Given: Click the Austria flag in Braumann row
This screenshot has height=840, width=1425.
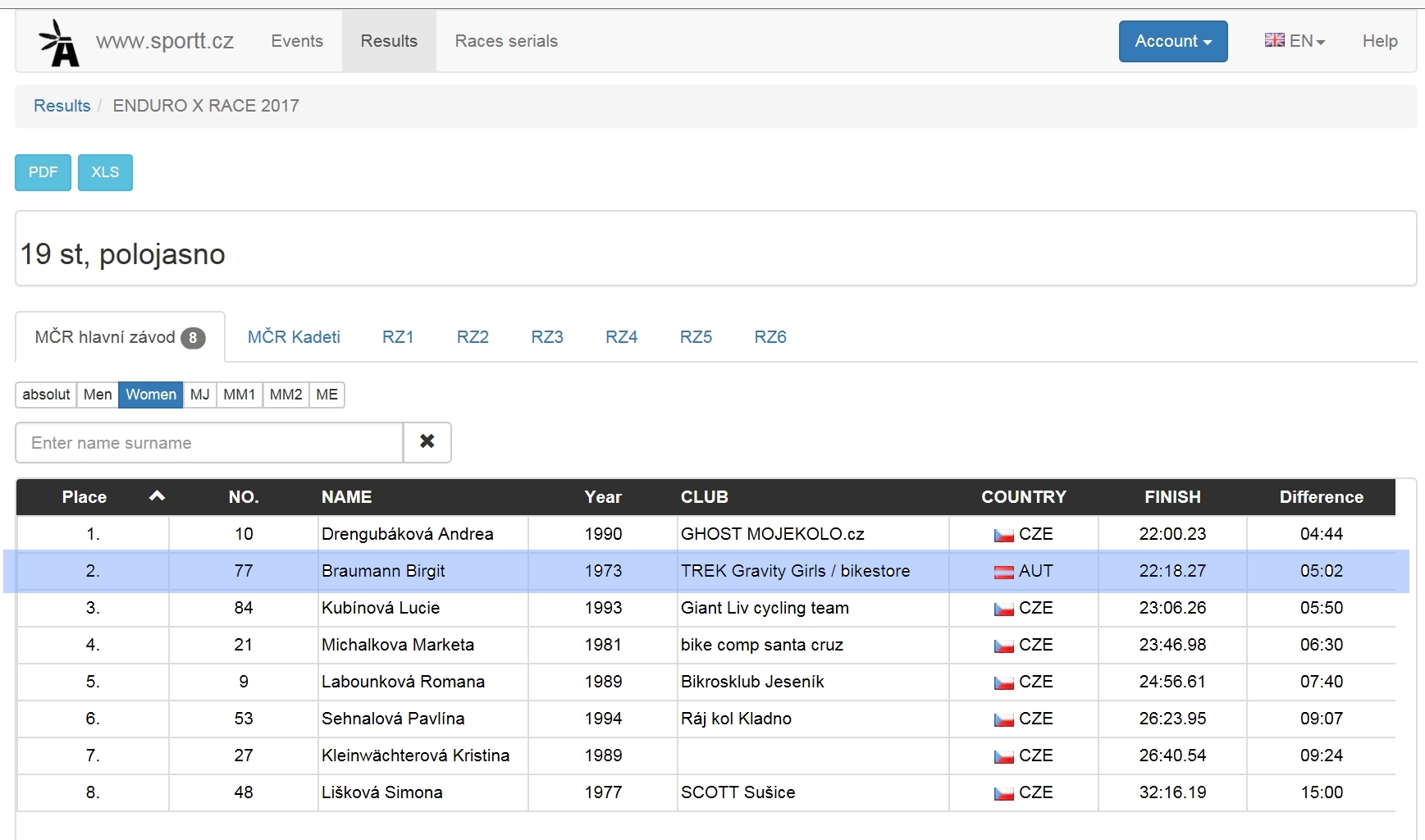Looking at the screenshot, I should pos(1003,572).
